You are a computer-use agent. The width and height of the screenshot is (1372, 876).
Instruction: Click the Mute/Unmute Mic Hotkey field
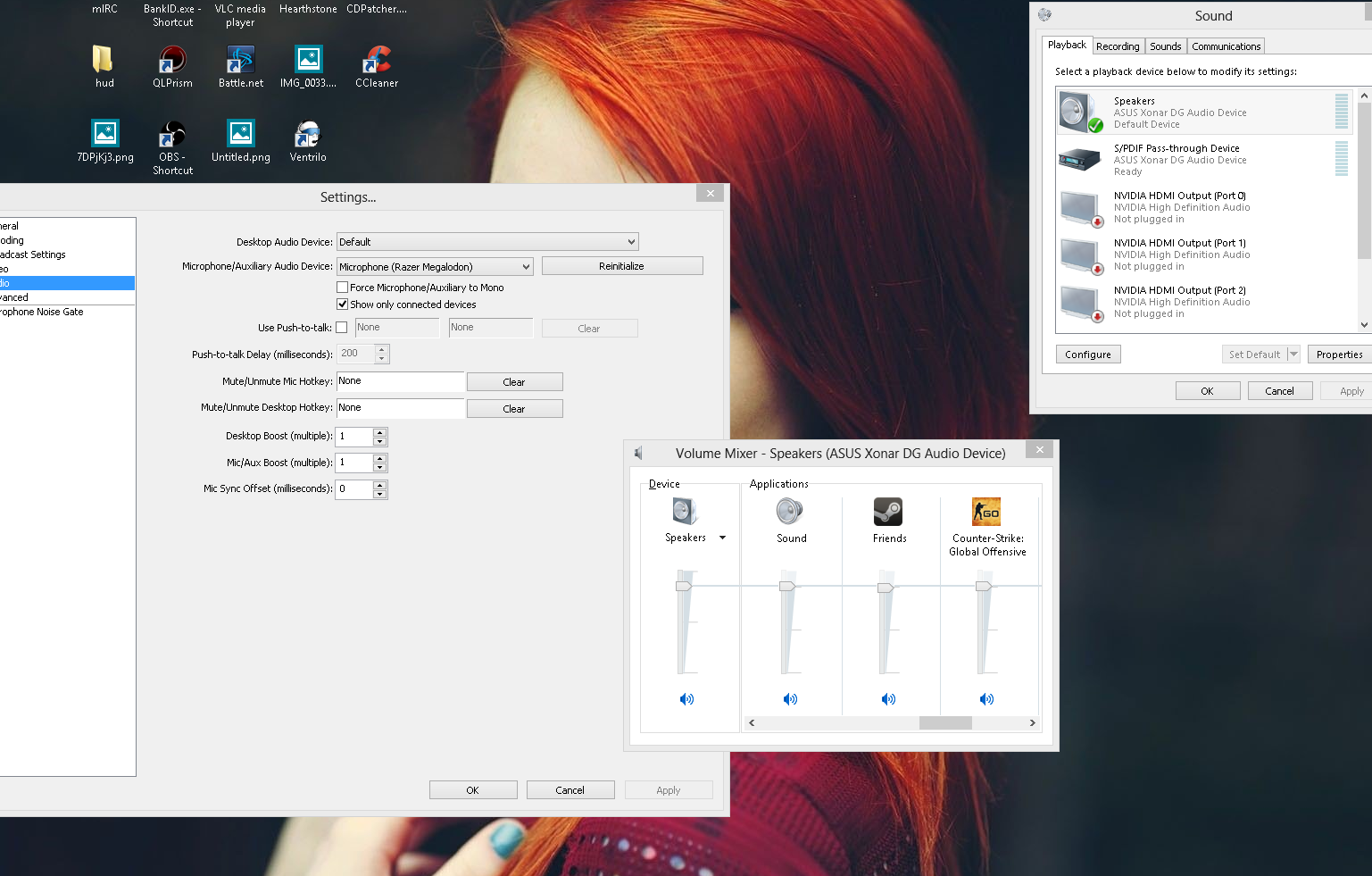(x=400, y=381)
